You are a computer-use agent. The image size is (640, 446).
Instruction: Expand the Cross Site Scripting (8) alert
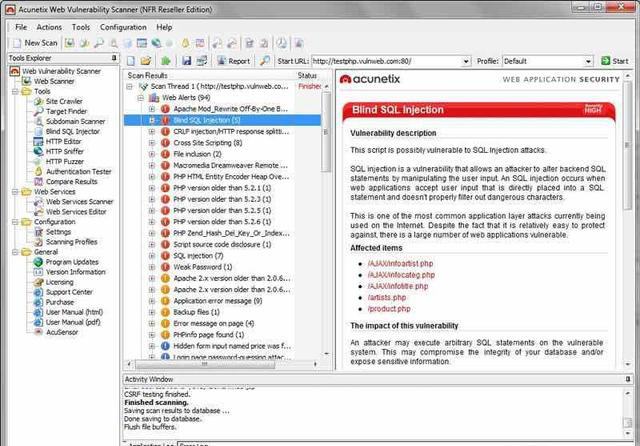[x=152, y=143]
